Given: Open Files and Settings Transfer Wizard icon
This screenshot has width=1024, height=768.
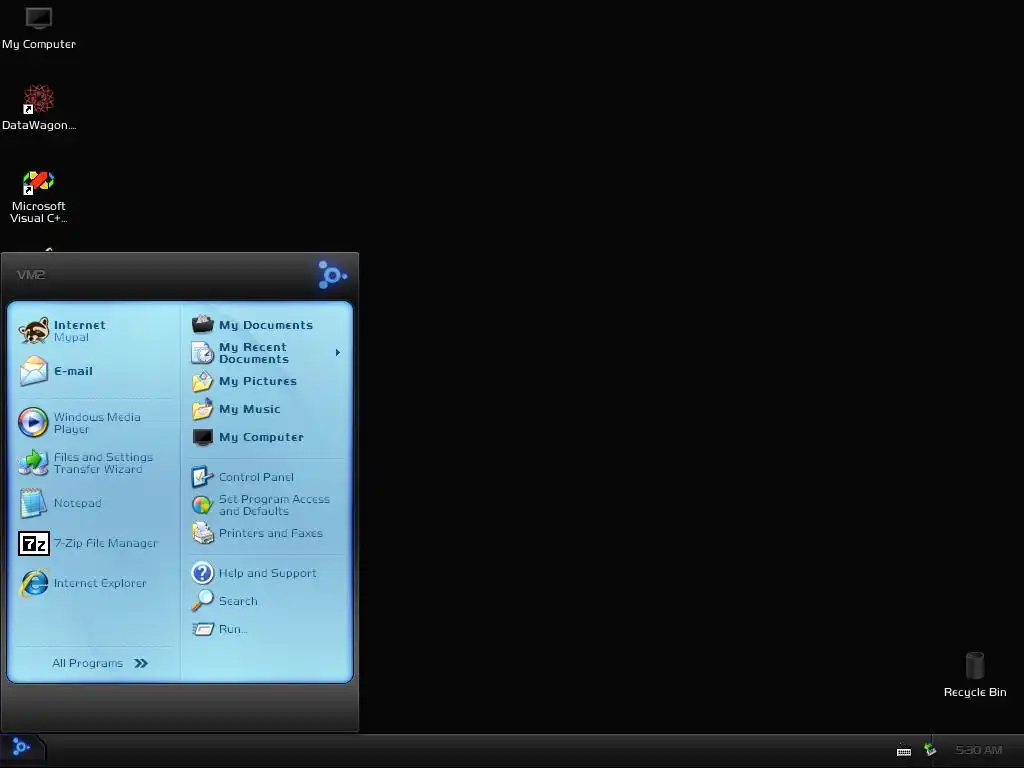Looking at the screenshot, I should pos(33,463).
